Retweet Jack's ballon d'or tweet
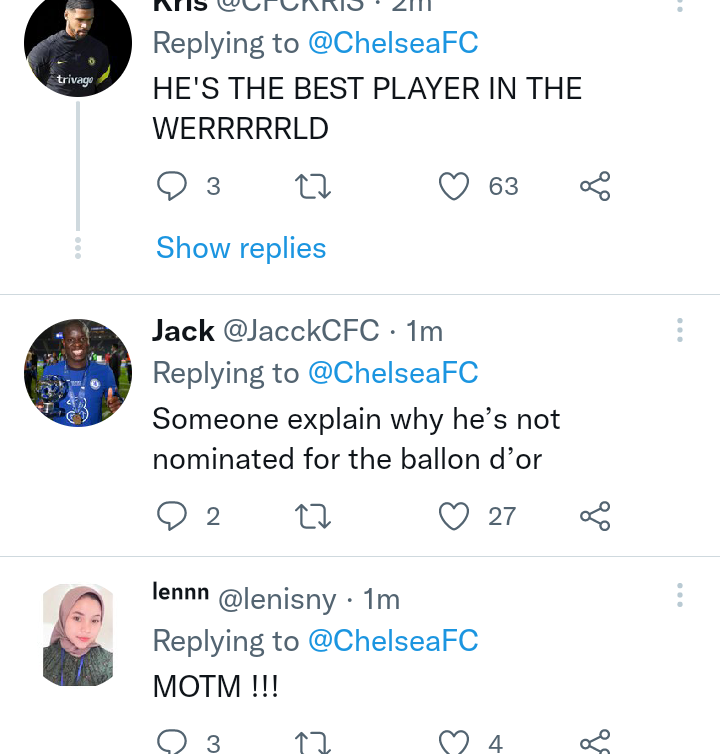 pyautogui.click(x=313, y=516)
